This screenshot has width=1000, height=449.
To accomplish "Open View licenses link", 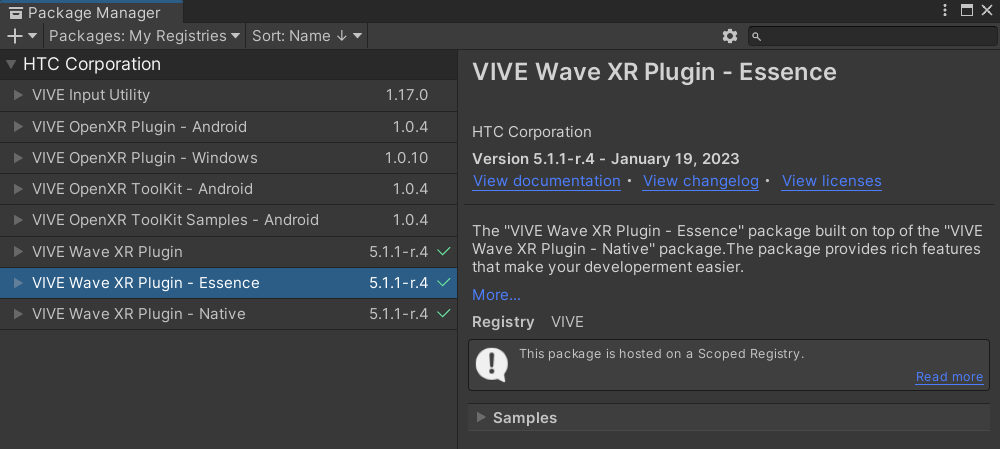I will click(832, 181).
